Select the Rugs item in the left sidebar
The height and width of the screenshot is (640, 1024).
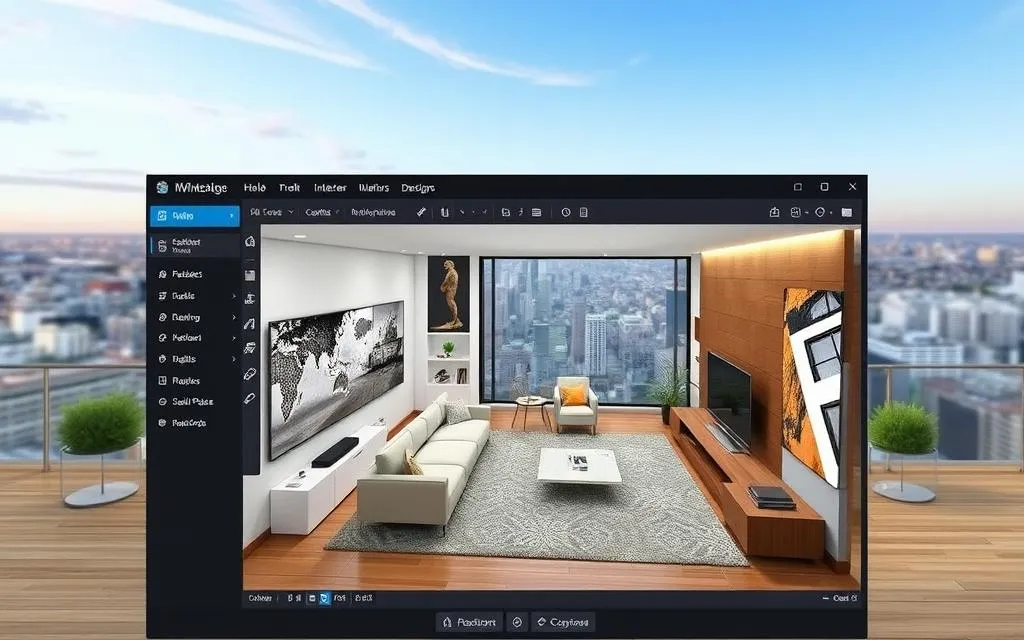(x=188, y=381)
